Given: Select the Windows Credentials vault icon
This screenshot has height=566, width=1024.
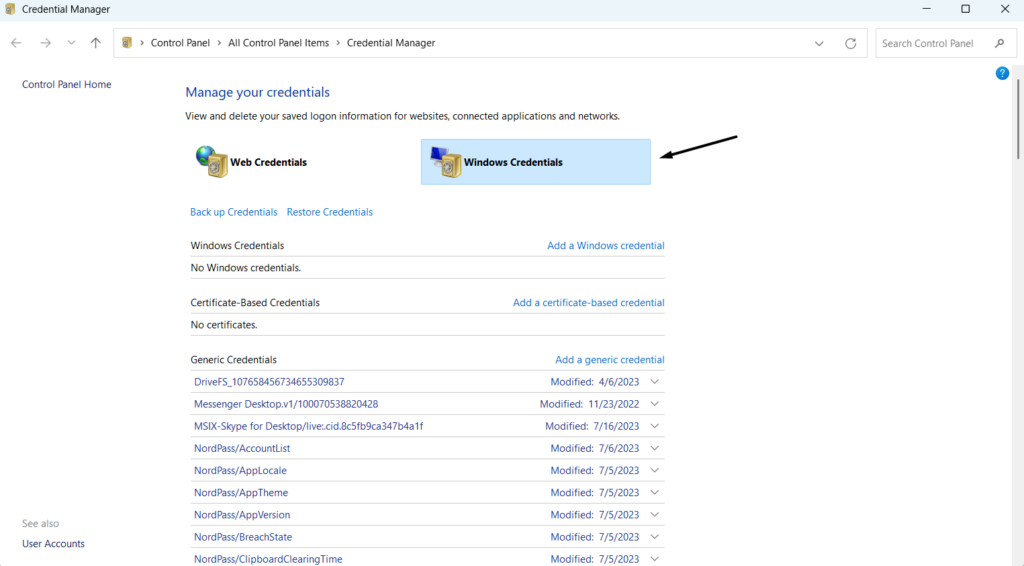Looking at the screenshot, I should (445, 162).
